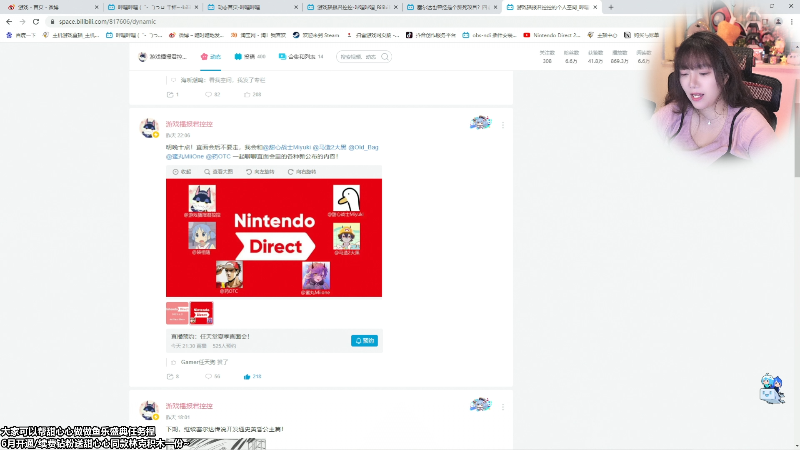
Task: Reload the page with refresh icon
Action: [x=36, y=21]
